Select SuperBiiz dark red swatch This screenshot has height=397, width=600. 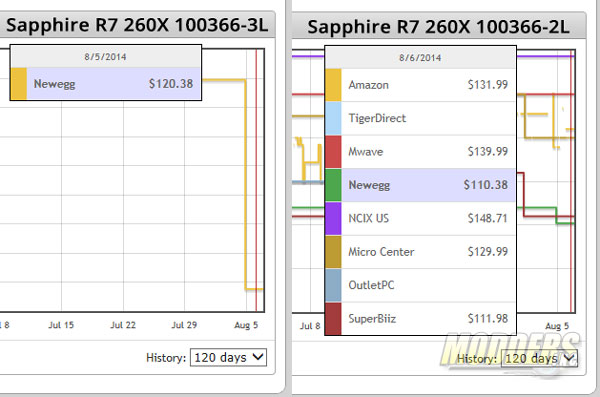[333, 319]
